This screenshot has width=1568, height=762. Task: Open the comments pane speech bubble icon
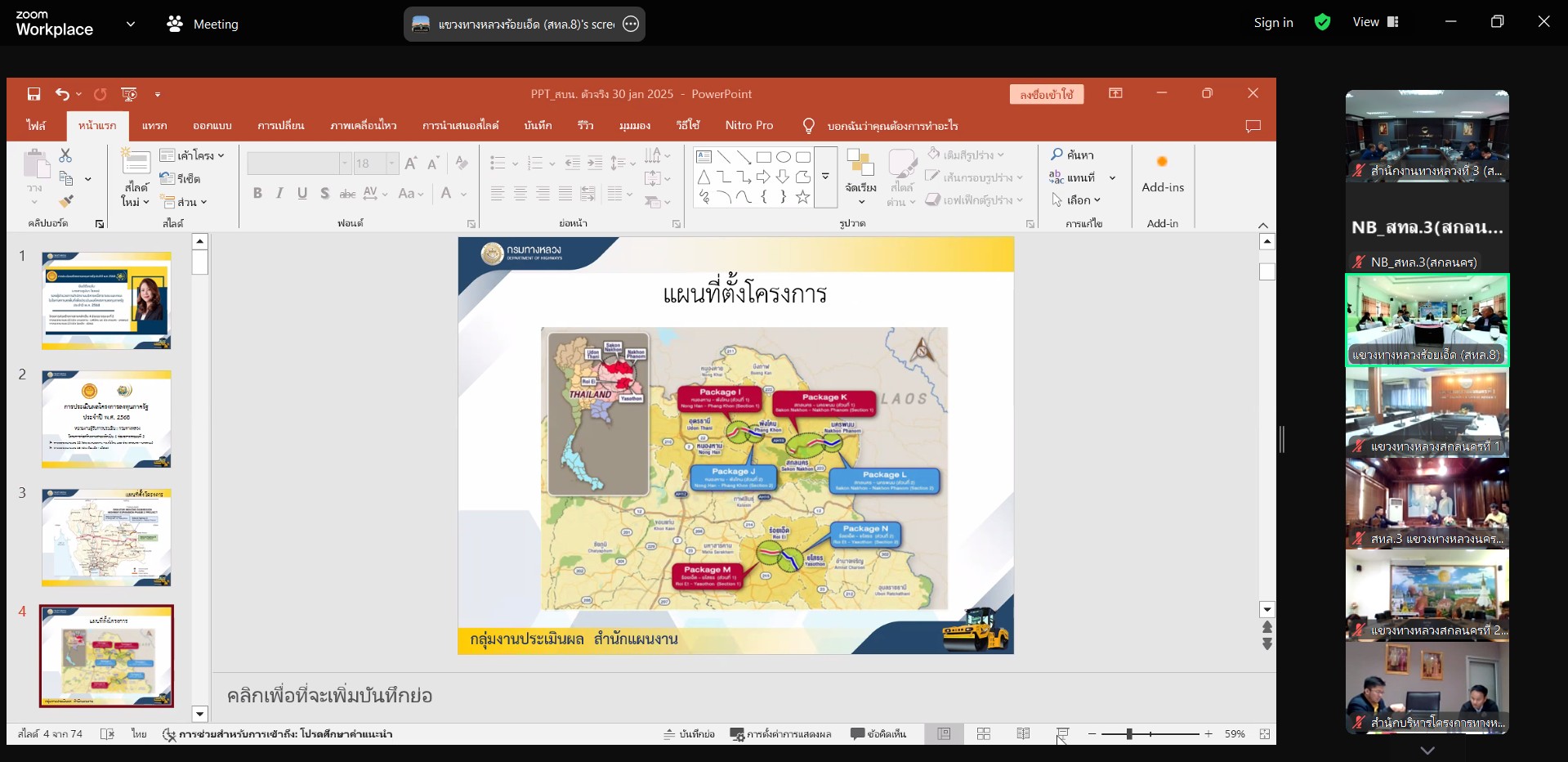tap(1253, 126)
